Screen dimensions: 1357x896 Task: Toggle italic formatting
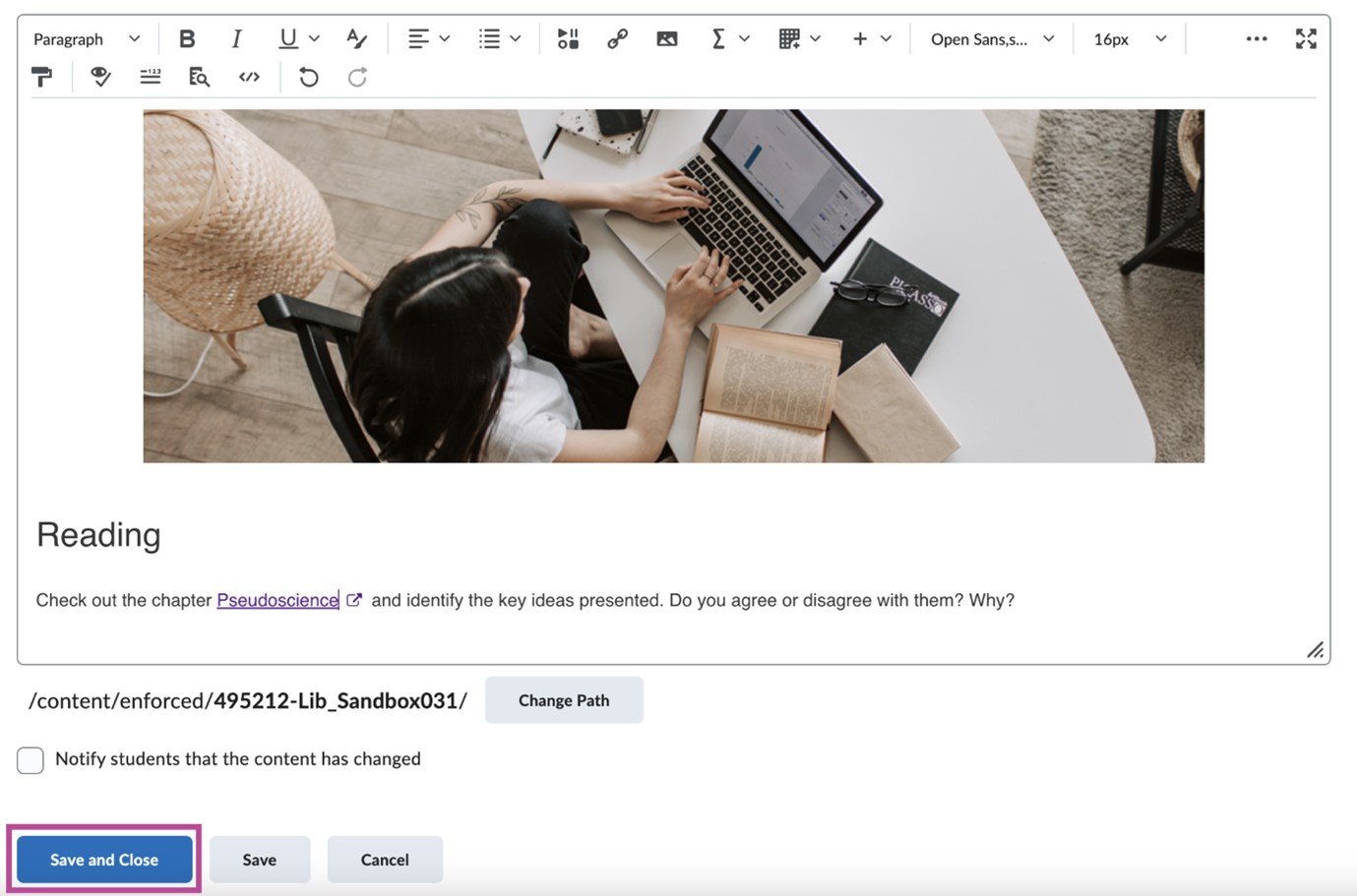(236, 39)
